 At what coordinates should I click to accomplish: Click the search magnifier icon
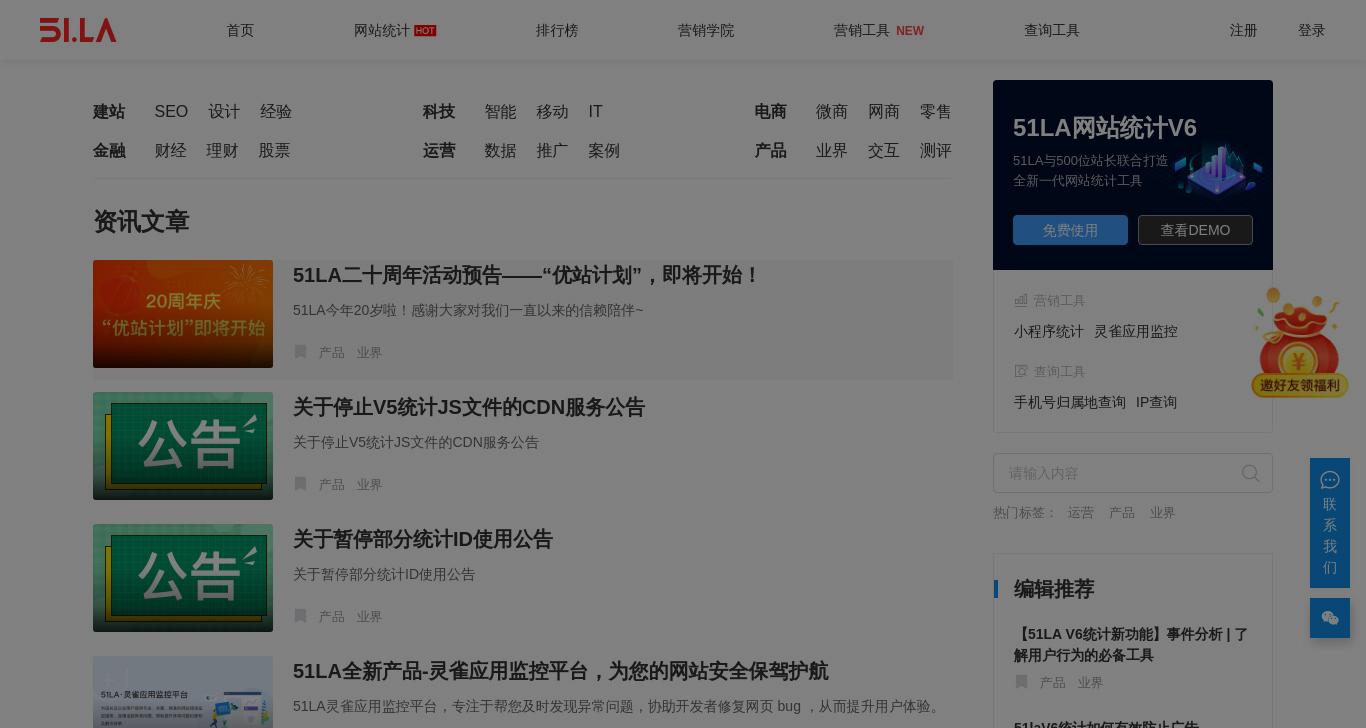pos(1250,473)
